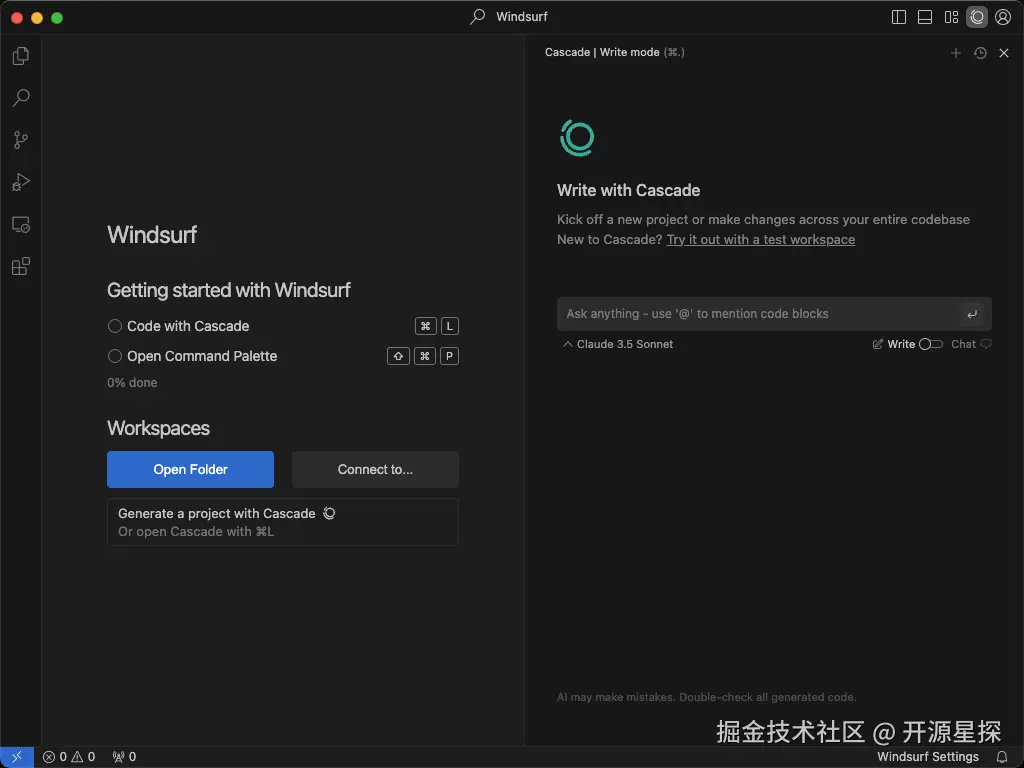This screenshot has height=768, width=1024.
Task: Focus the Ask anything Cascade input field
Action: point(774,314)
